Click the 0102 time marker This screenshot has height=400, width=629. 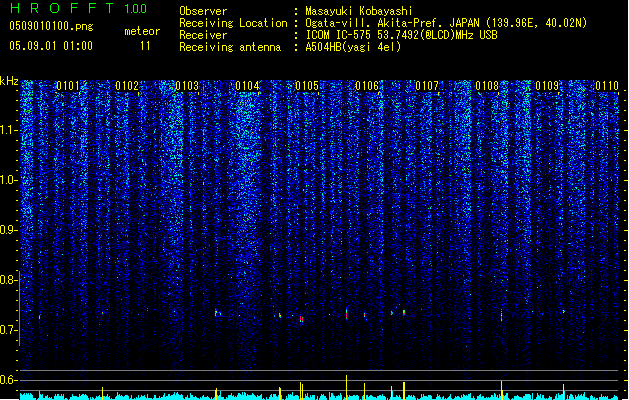[x=127, y=86]
